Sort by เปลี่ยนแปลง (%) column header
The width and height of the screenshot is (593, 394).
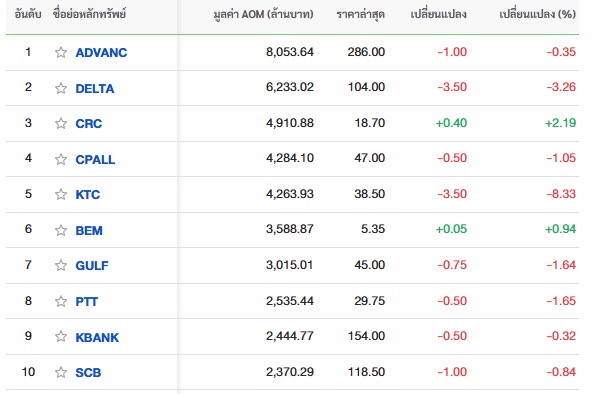537,14
